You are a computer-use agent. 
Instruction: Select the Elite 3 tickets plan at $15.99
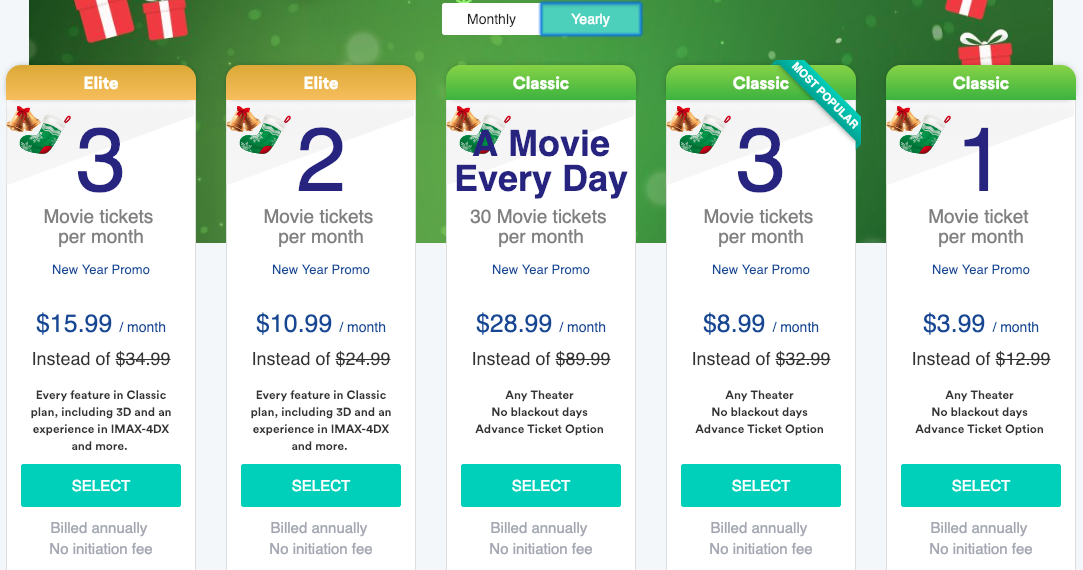101,486
